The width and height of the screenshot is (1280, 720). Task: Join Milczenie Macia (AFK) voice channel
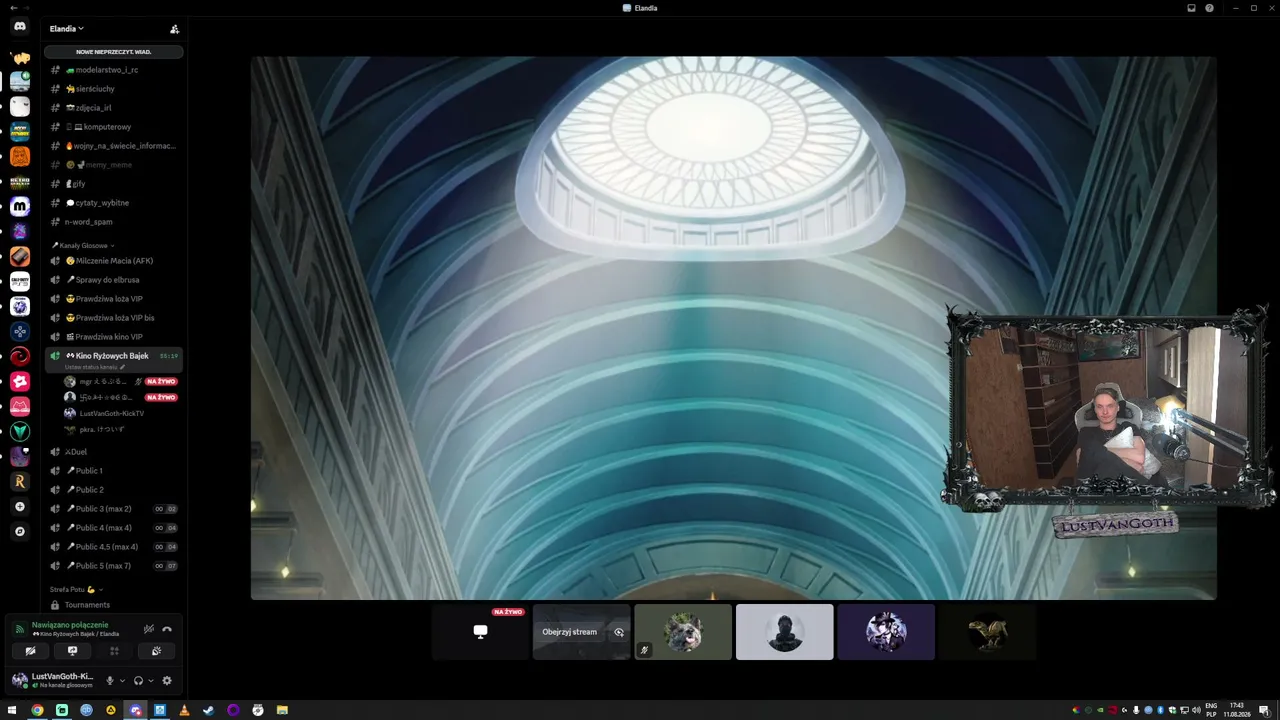114,261
